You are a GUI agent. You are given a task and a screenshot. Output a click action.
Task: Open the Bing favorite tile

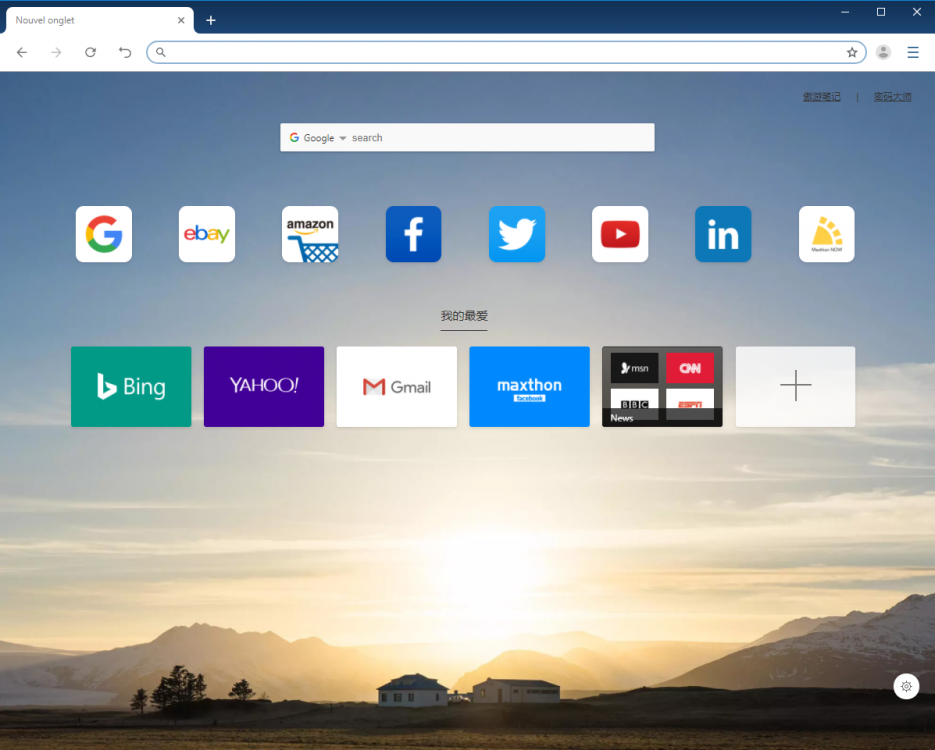point(131,386)
